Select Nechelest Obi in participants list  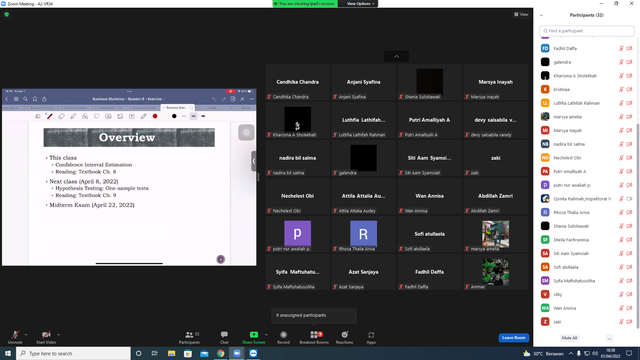(586, 158)
